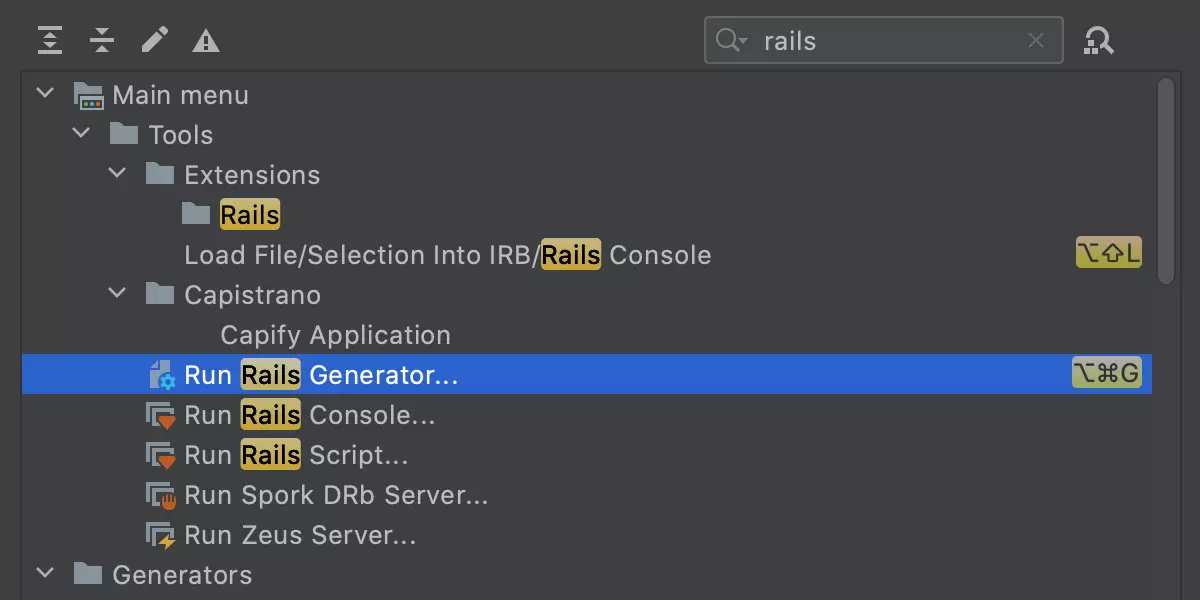Image resolution: width=1200 pixels, height=600 pixels.
Task: Click the Rails folder icon
Action: (196, 214)
